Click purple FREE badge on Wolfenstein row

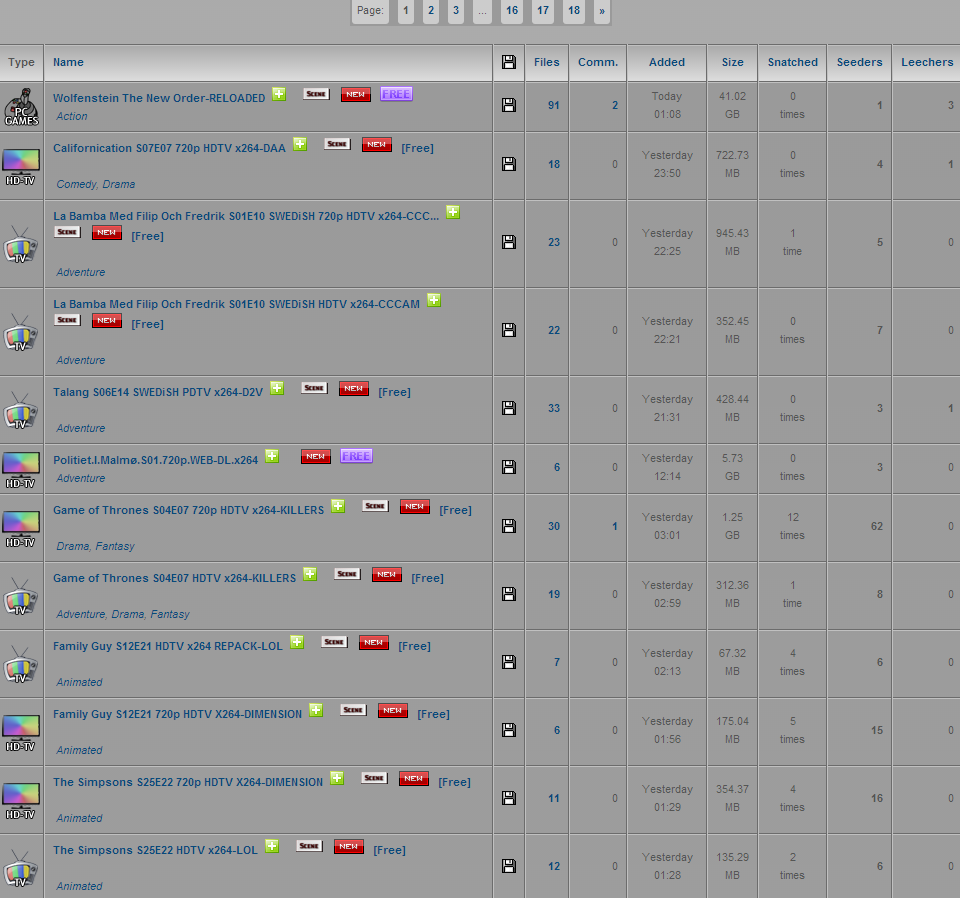tap(396, 94)
